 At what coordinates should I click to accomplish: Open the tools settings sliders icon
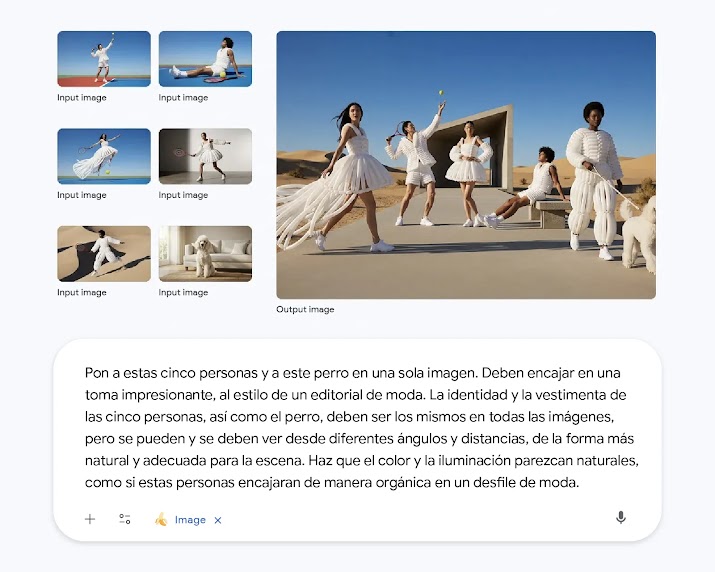coord(124,519)
